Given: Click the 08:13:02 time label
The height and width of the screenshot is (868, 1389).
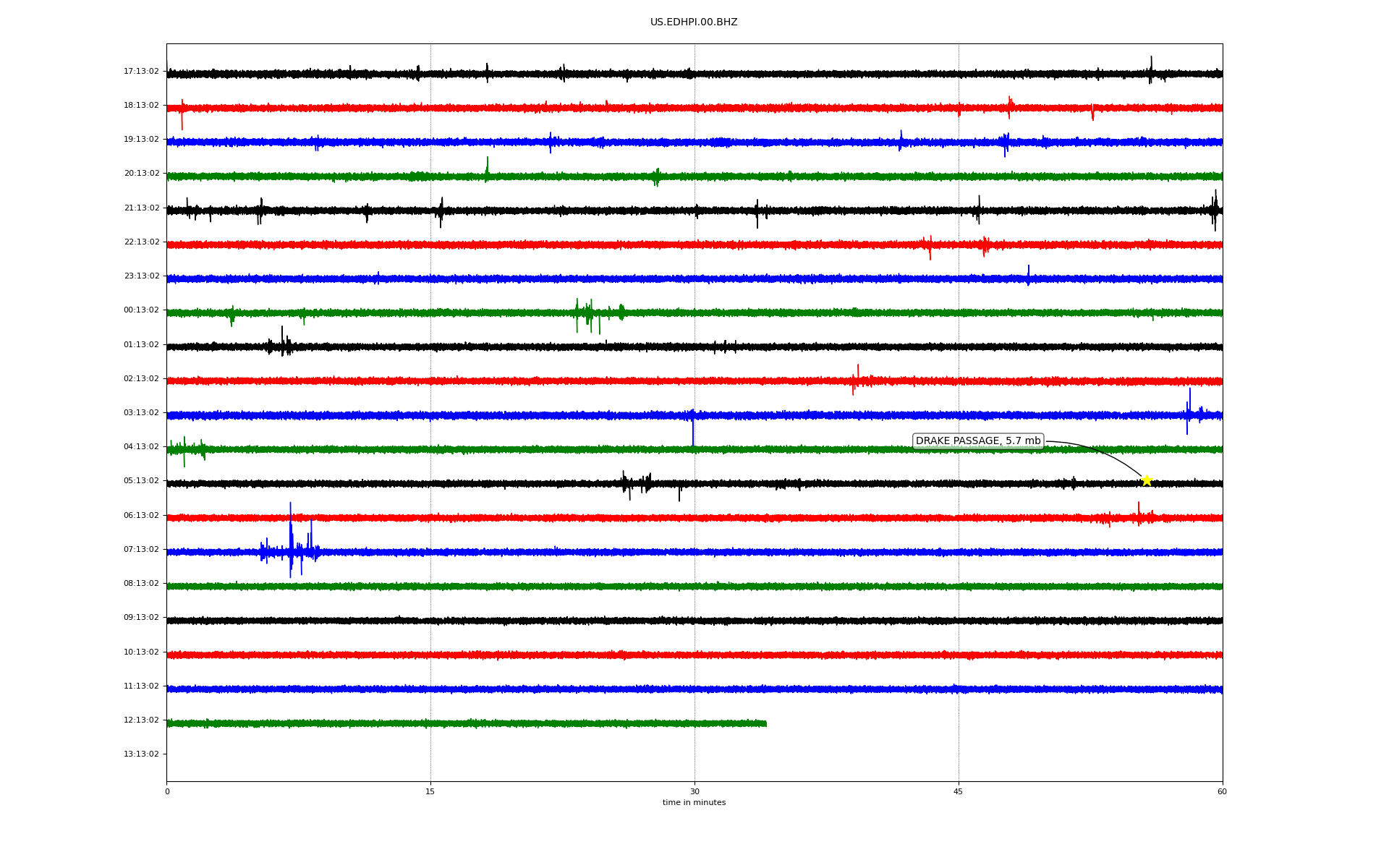Looking at the screenshot, I should [x=141, y=584].
